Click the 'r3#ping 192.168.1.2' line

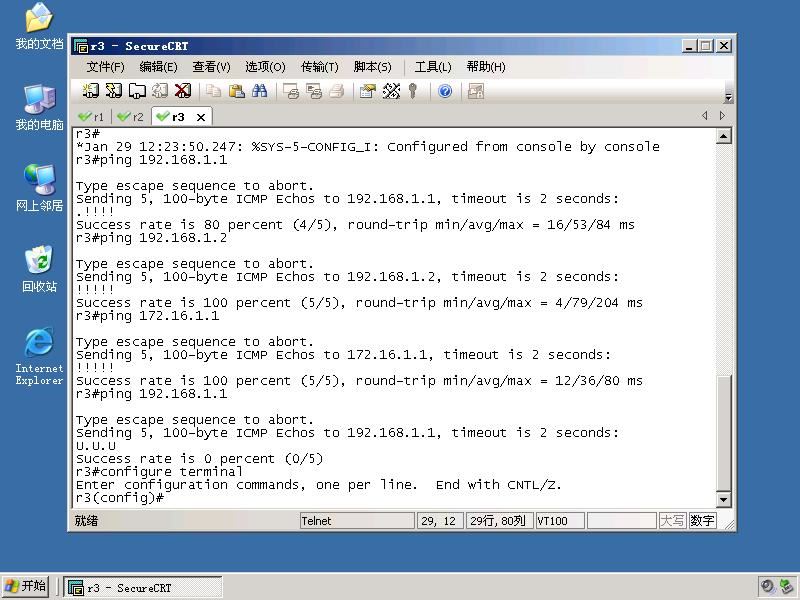(152, 238)
